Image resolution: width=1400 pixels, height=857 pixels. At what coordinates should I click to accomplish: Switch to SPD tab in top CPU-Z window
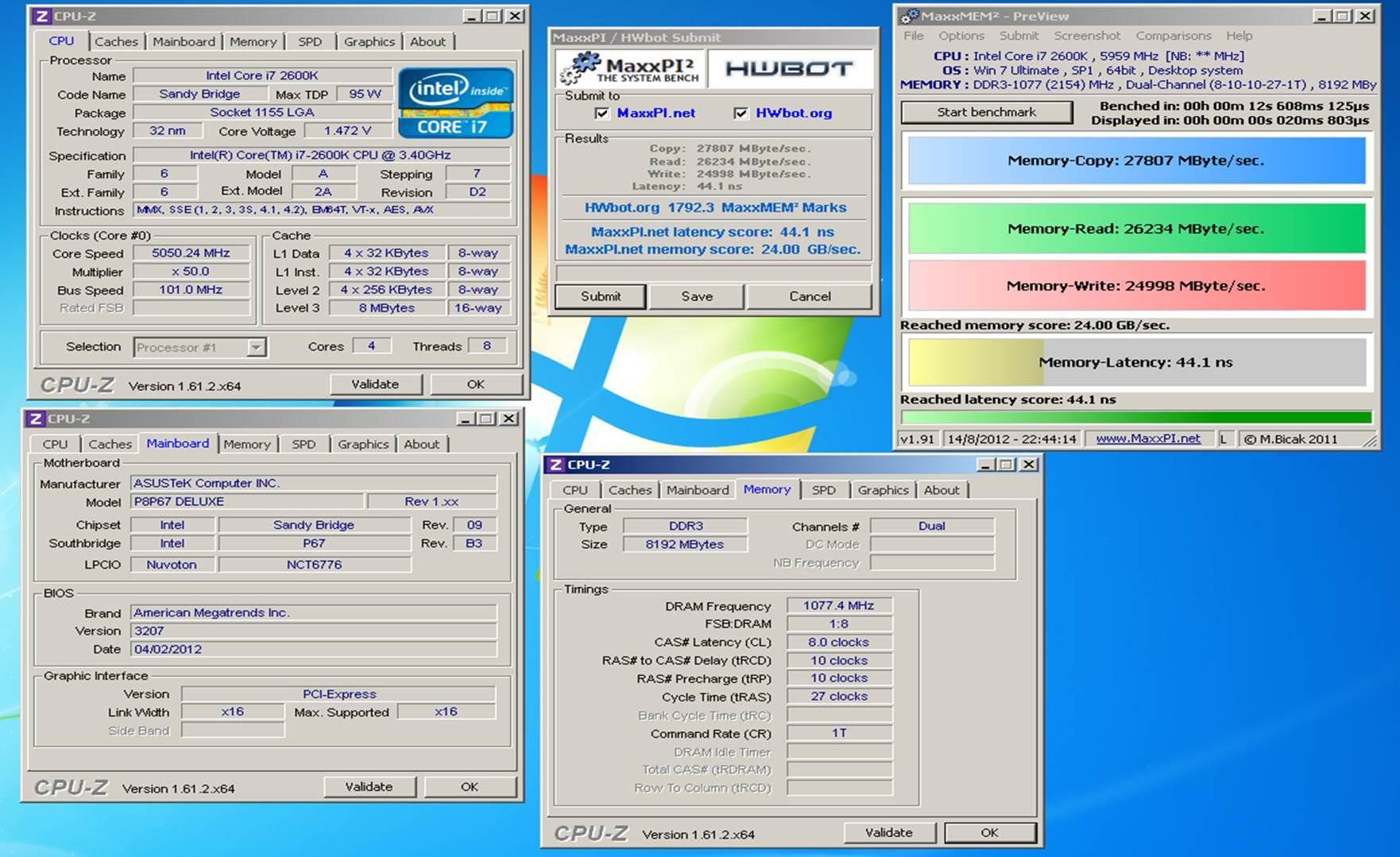(310, 41)
